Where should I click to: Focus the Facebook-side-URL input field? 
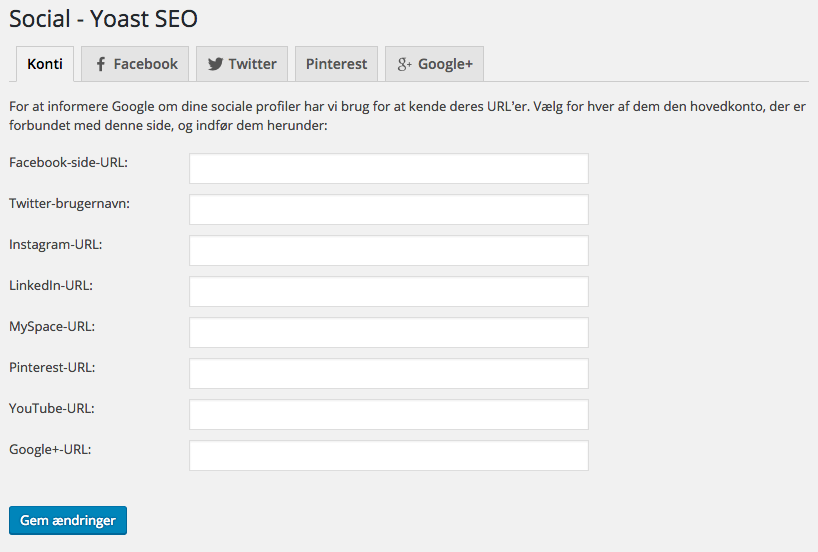pos(389,169)
